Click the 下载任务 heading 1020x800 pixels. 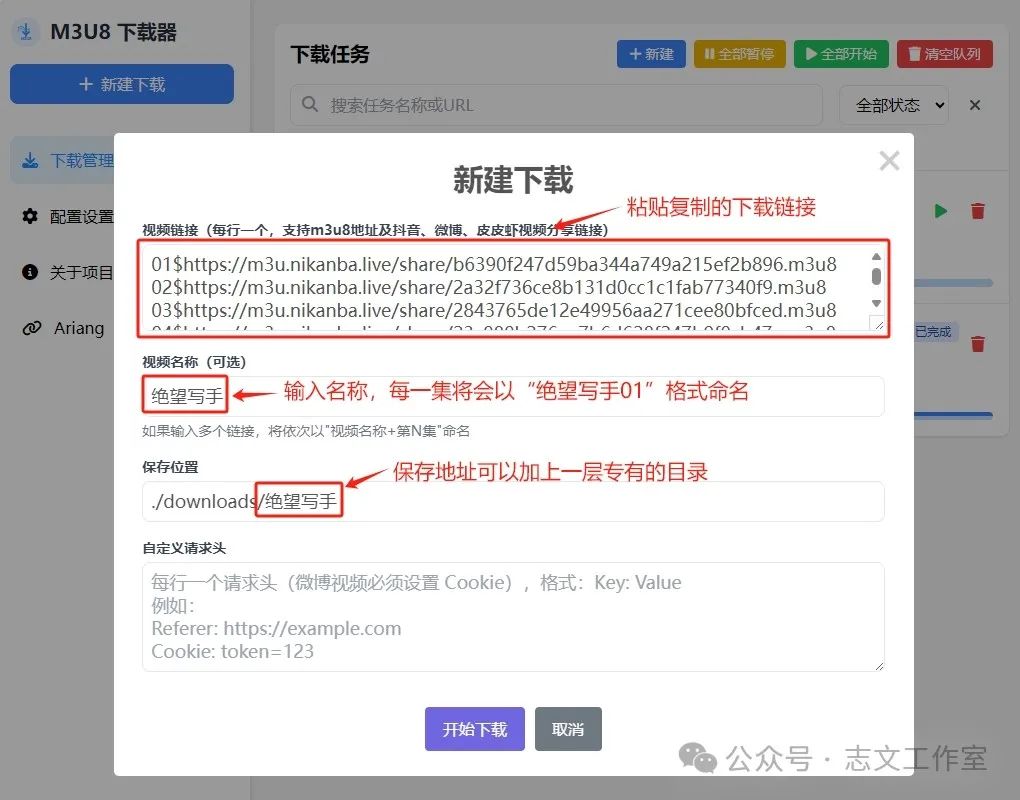click(x=330, y=54)
